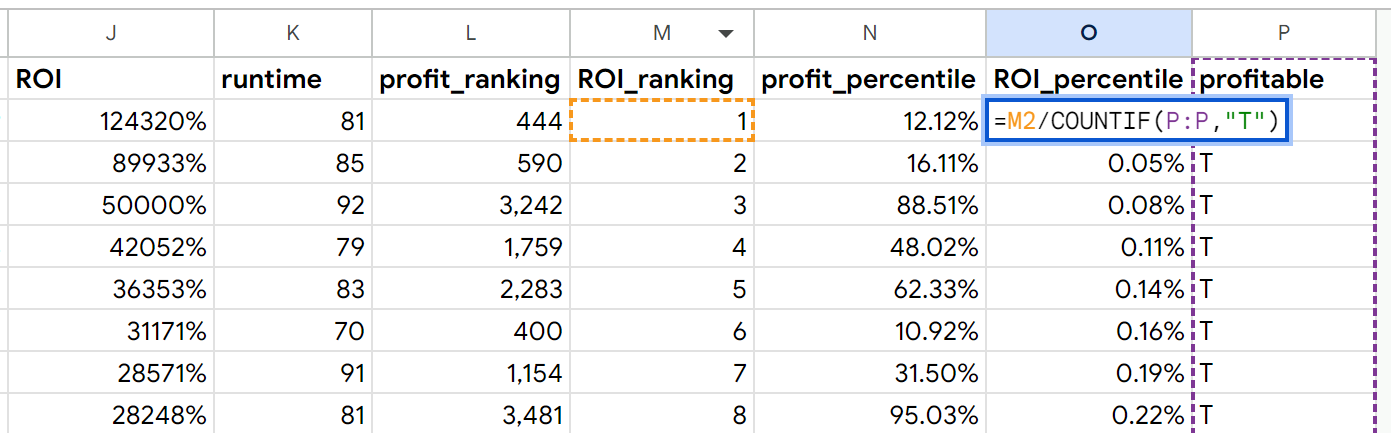Select ROI_ranking cell with value 8
Image resolution: width=1391 pixels, height=433 pixels.
(662, 414)
